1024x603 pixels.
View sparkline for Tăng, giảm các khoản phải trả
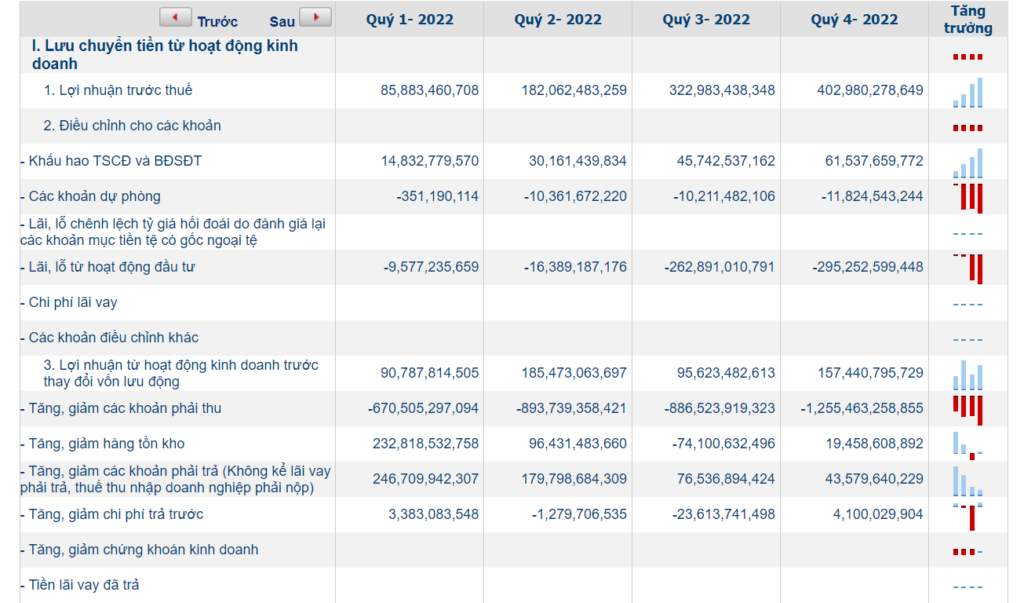tap(967, 481)
